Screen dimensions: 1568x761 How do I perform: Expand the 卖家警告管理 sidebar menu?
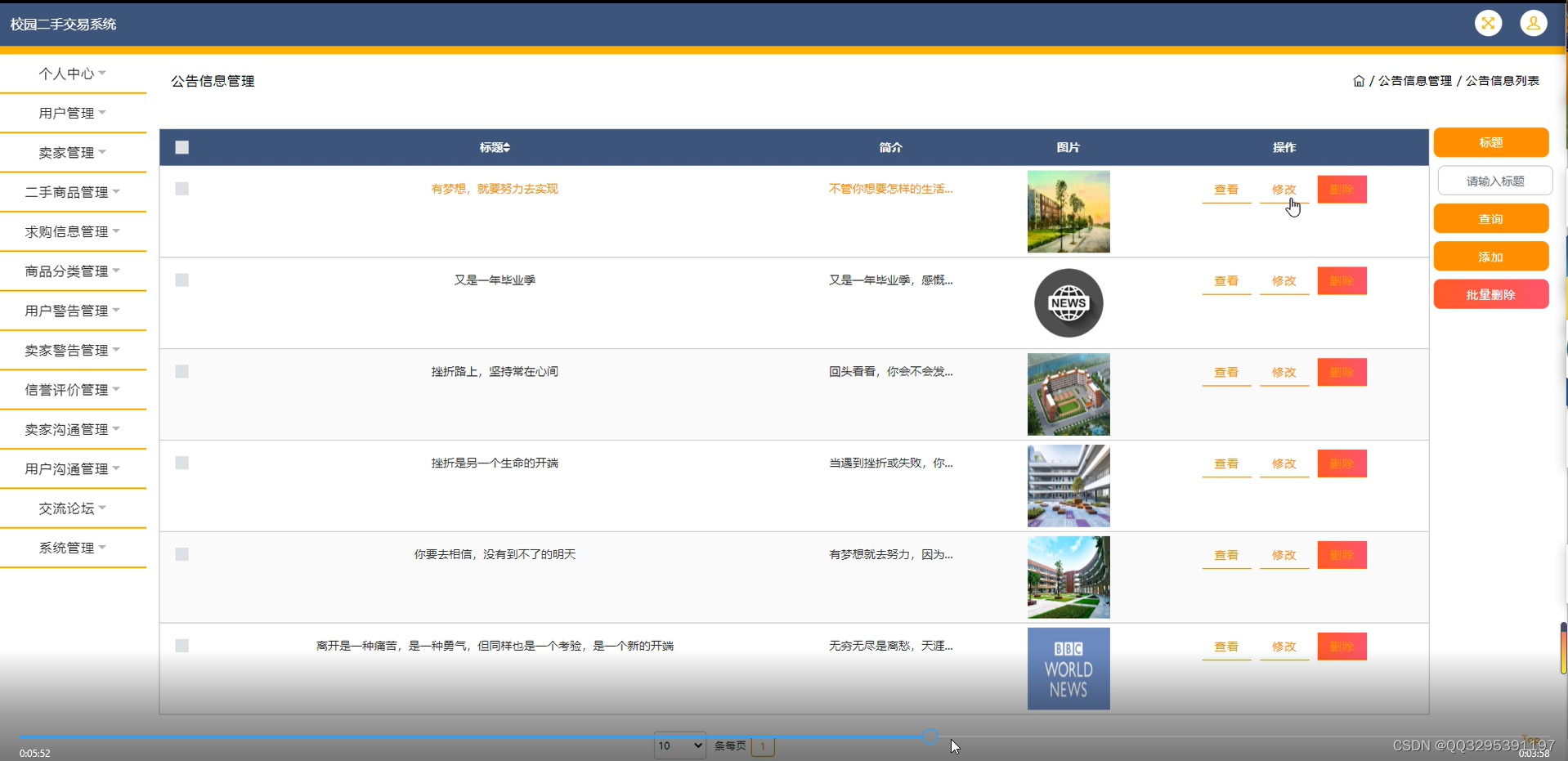coord(73,350)
